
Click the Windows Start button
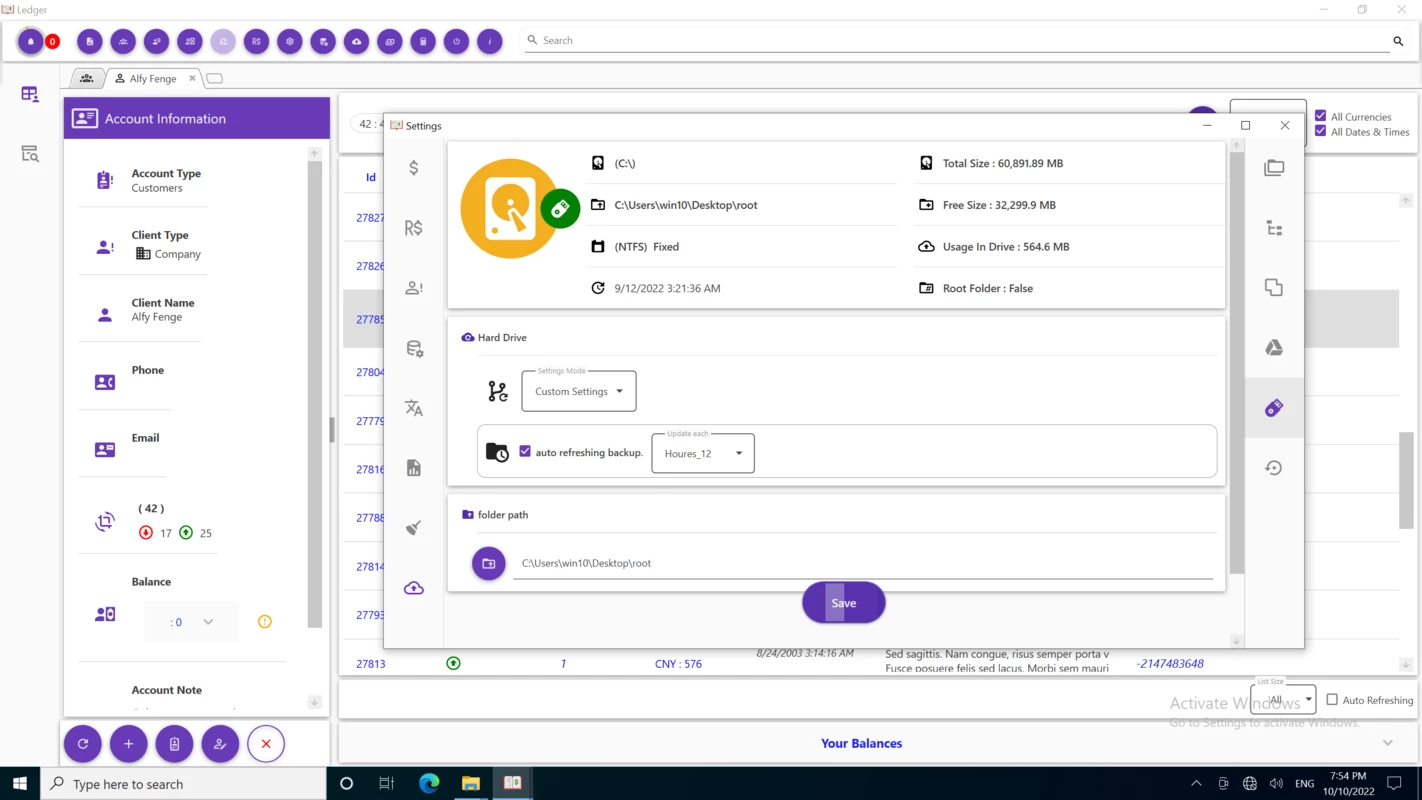pos(20,784)
